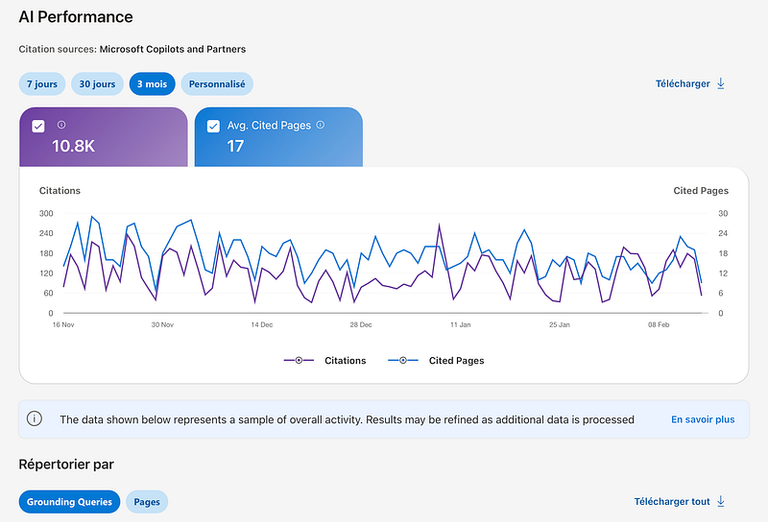Viewport: 768px width, 522px height.
Task: Click the Télécharger link
Action: (683, 84)
